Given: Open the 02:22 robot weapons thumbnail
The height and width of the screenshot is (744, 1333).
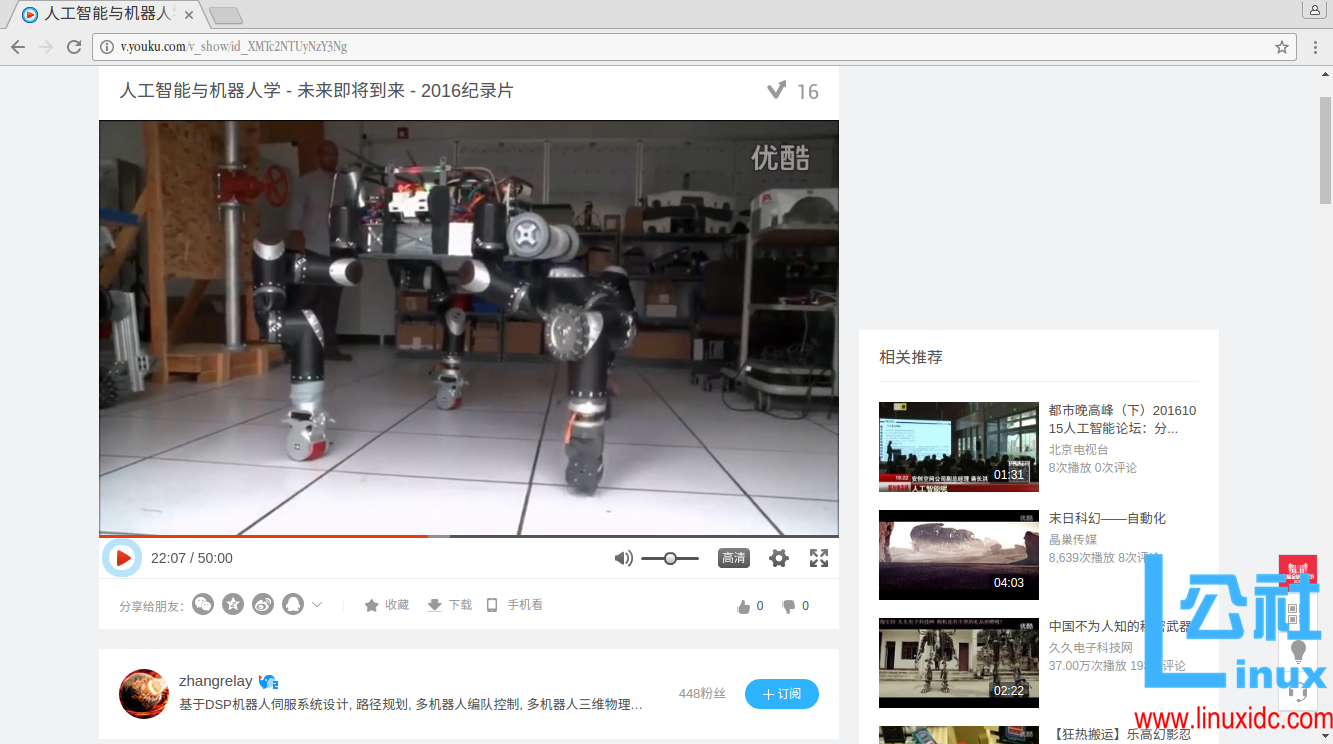Looking at the screenshot, I should (959, 663).
